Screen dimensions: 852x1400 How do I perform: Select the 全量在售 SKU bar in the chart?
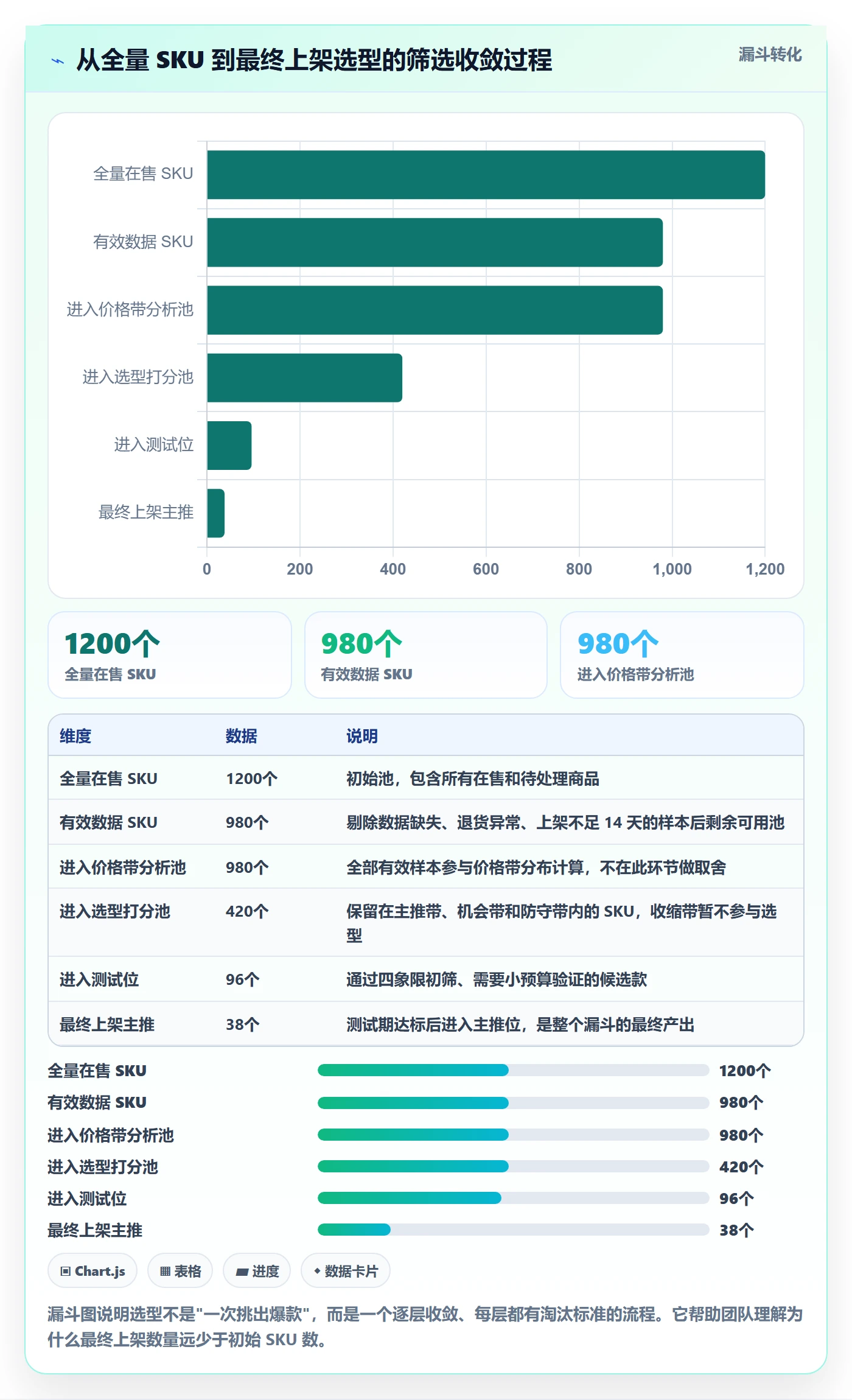click(486, 175)
